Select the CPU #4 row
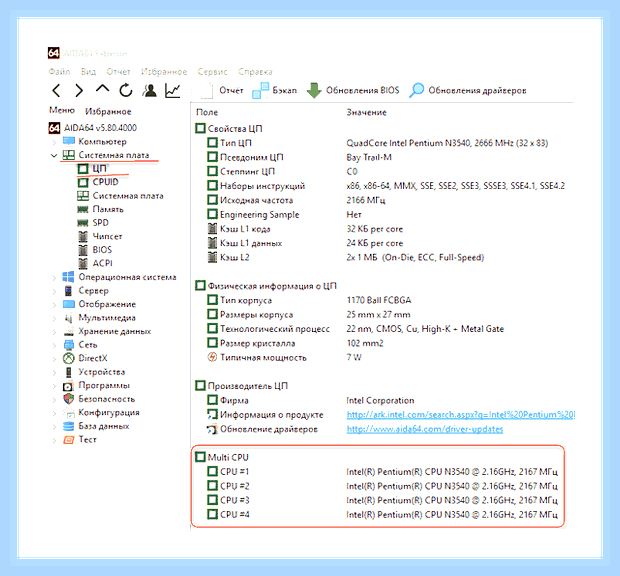The width and height of the screenshot is (620, 576). click(382, 514)
